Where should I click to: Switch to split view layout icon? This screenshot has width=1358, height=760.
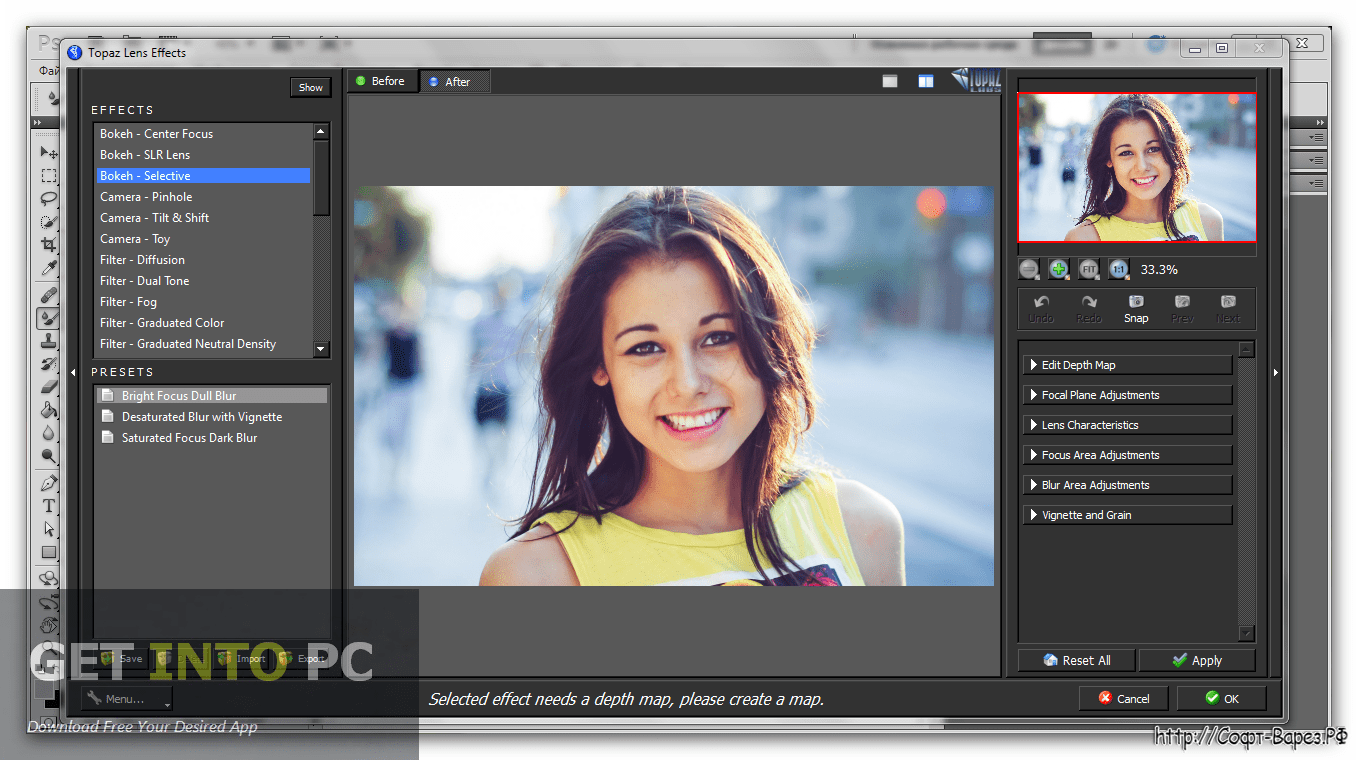coord(926,81)
